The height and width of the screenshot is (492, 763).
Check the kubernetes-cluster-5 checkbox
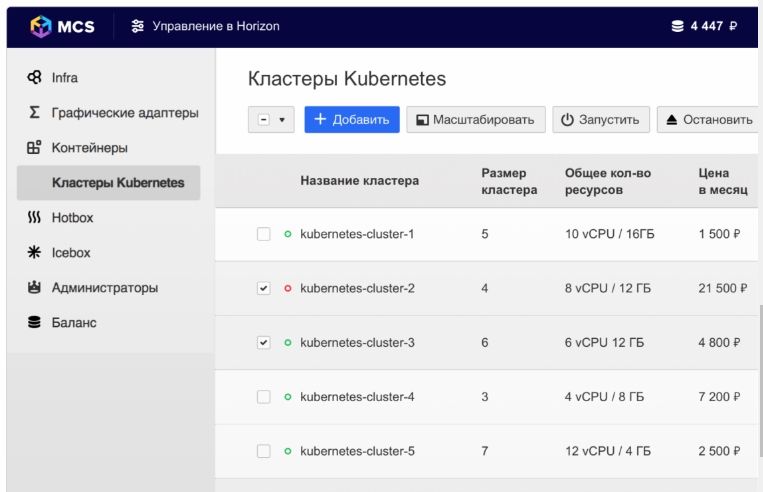click(x=263, y=451)
